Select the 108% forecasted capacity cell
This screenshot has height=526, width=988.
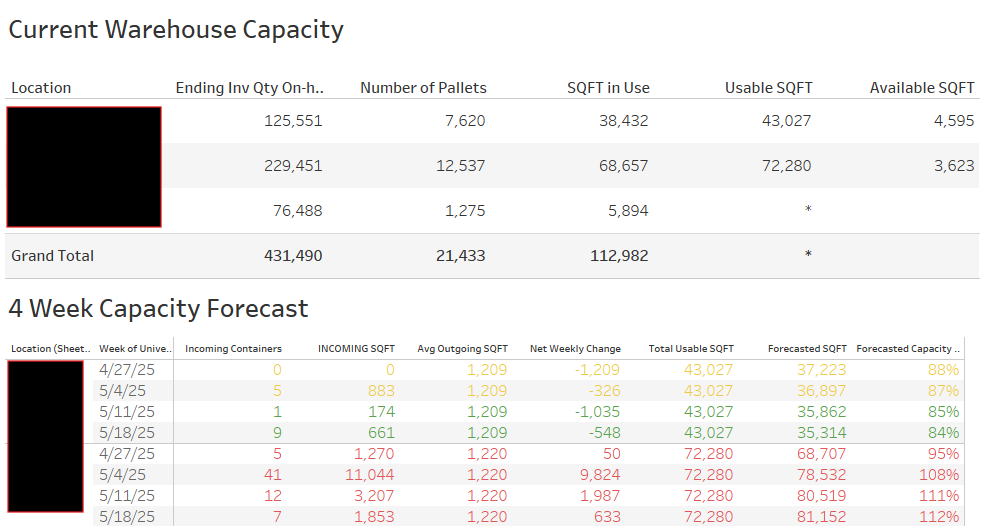pyautogui.click(x=940, y=475)
